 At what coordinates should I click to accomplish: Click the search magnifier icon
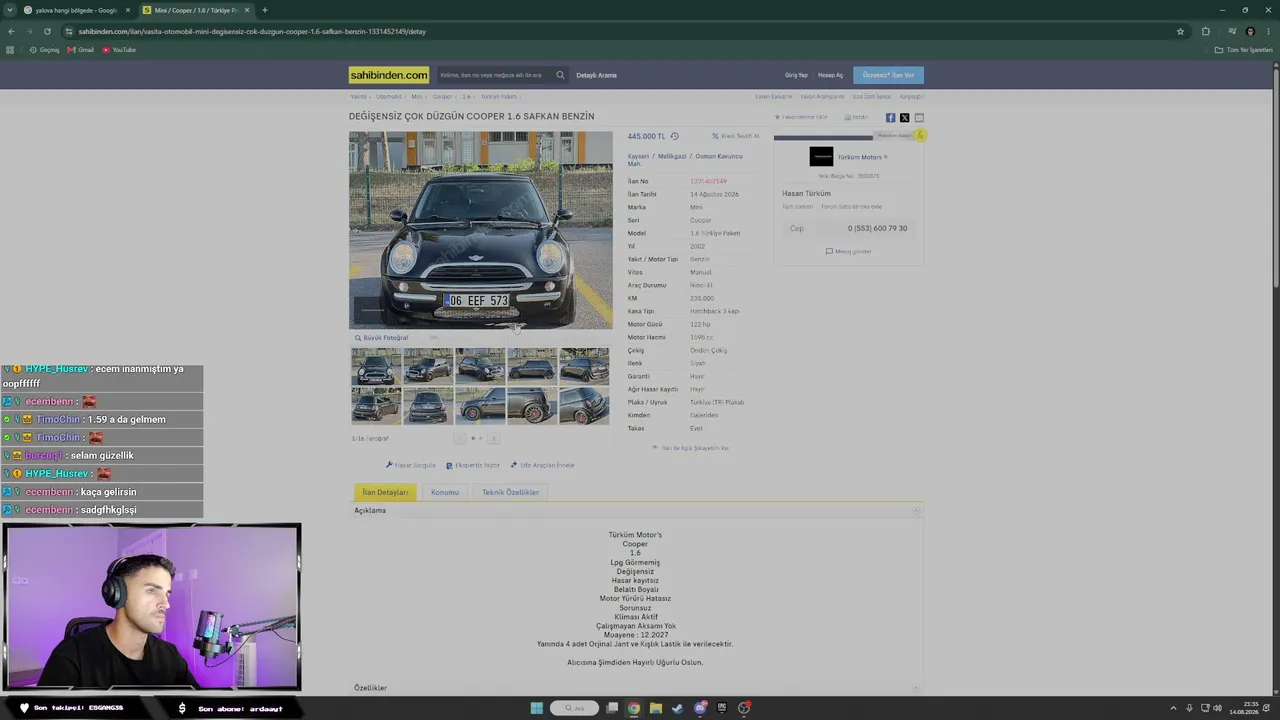point(560,75)
